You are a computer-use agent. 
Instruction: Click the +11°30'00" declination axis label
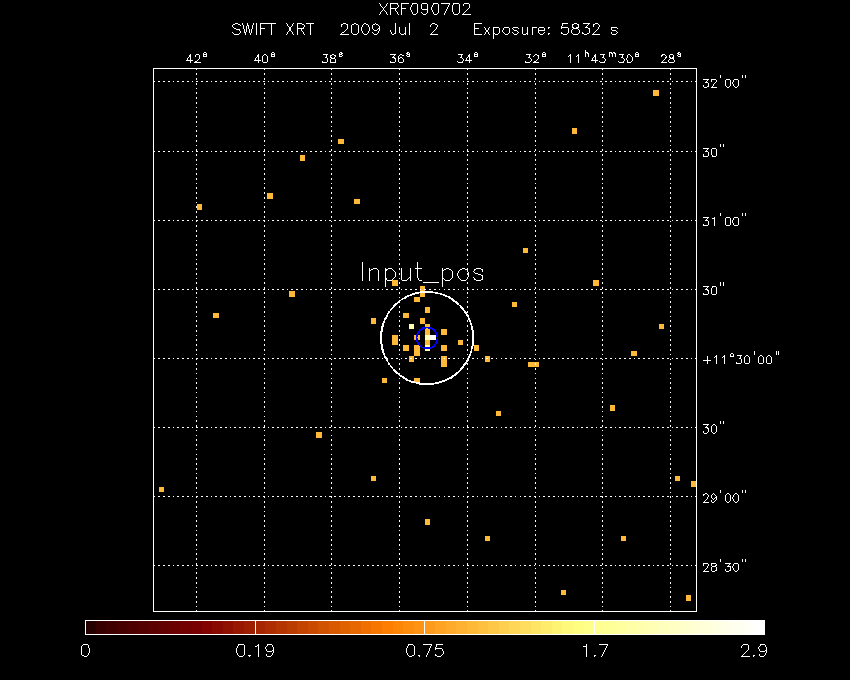740,359
